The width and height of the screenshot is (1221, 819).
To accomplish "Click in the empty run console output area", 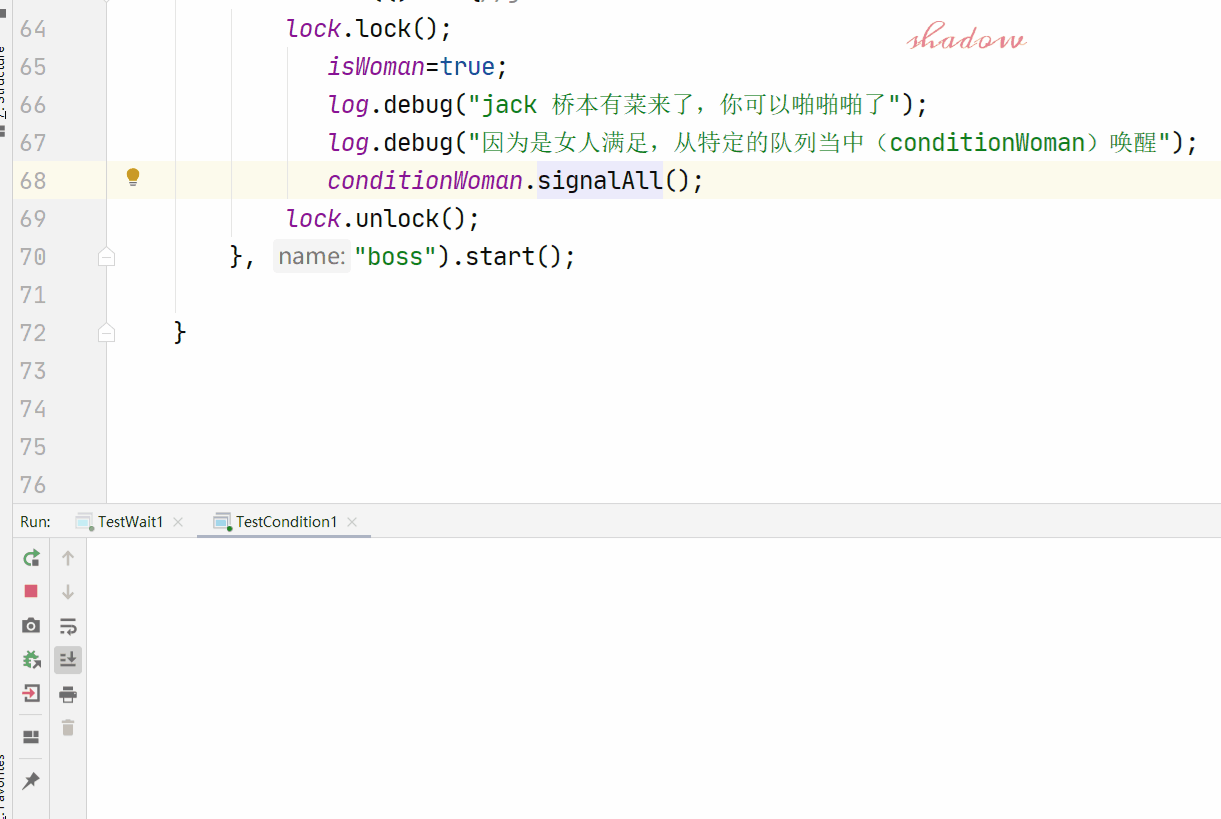I will [653, 678].
